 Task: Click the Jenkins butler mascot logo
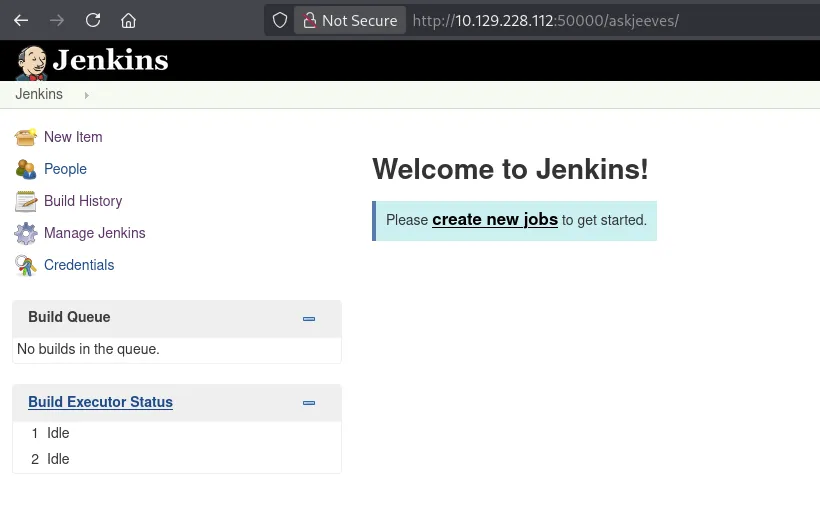[31, 62]
